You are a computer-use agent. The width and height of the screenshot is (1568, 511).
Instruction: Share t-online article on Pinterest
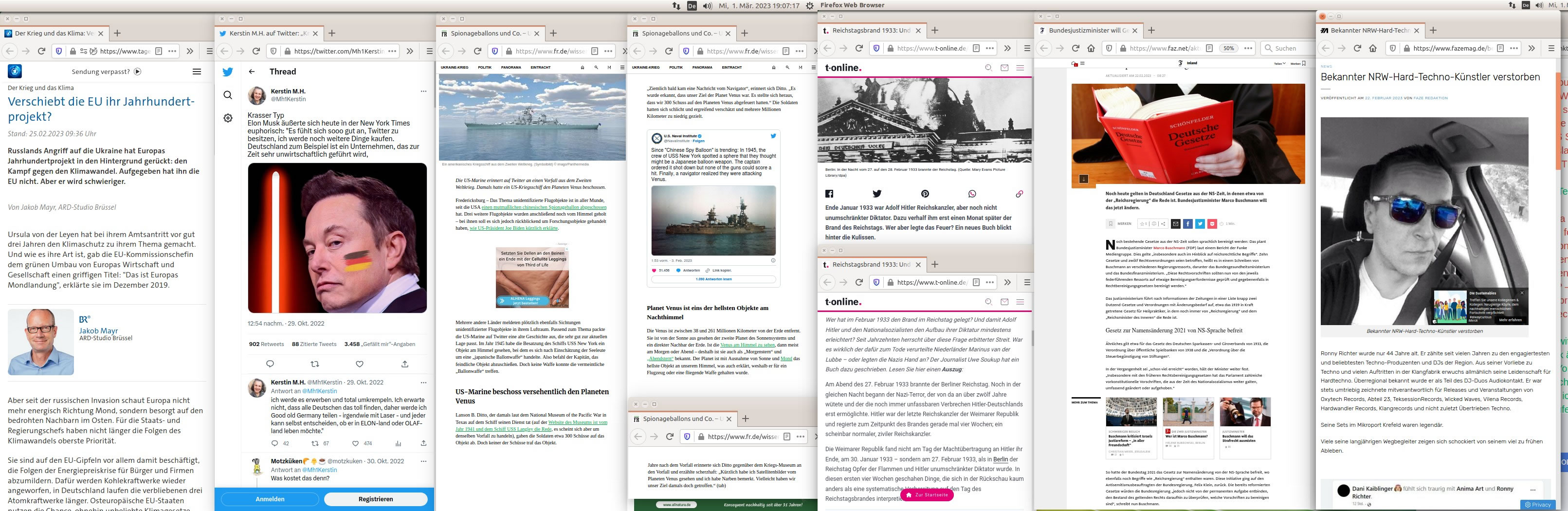[925, 194]
